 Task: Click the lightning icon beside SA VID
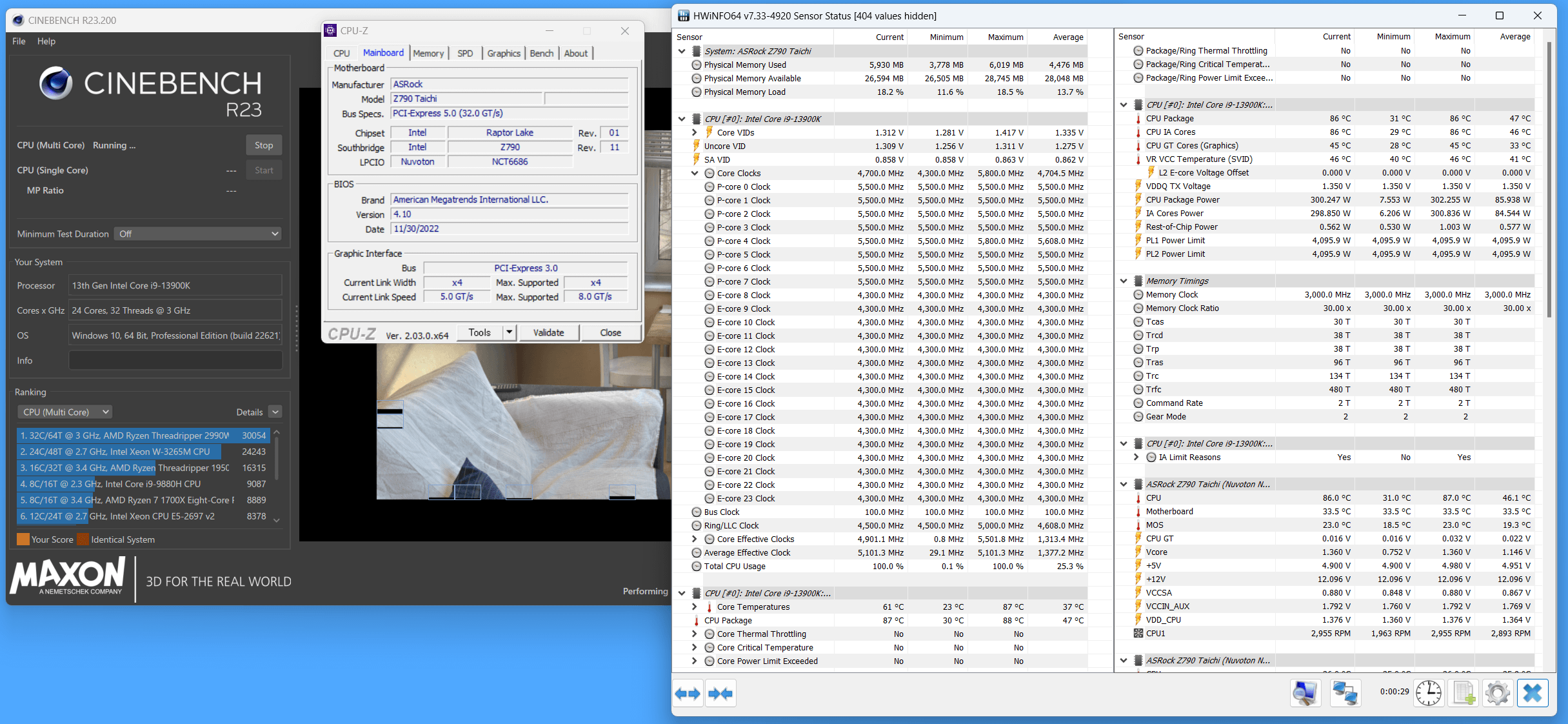pos(697,159)
